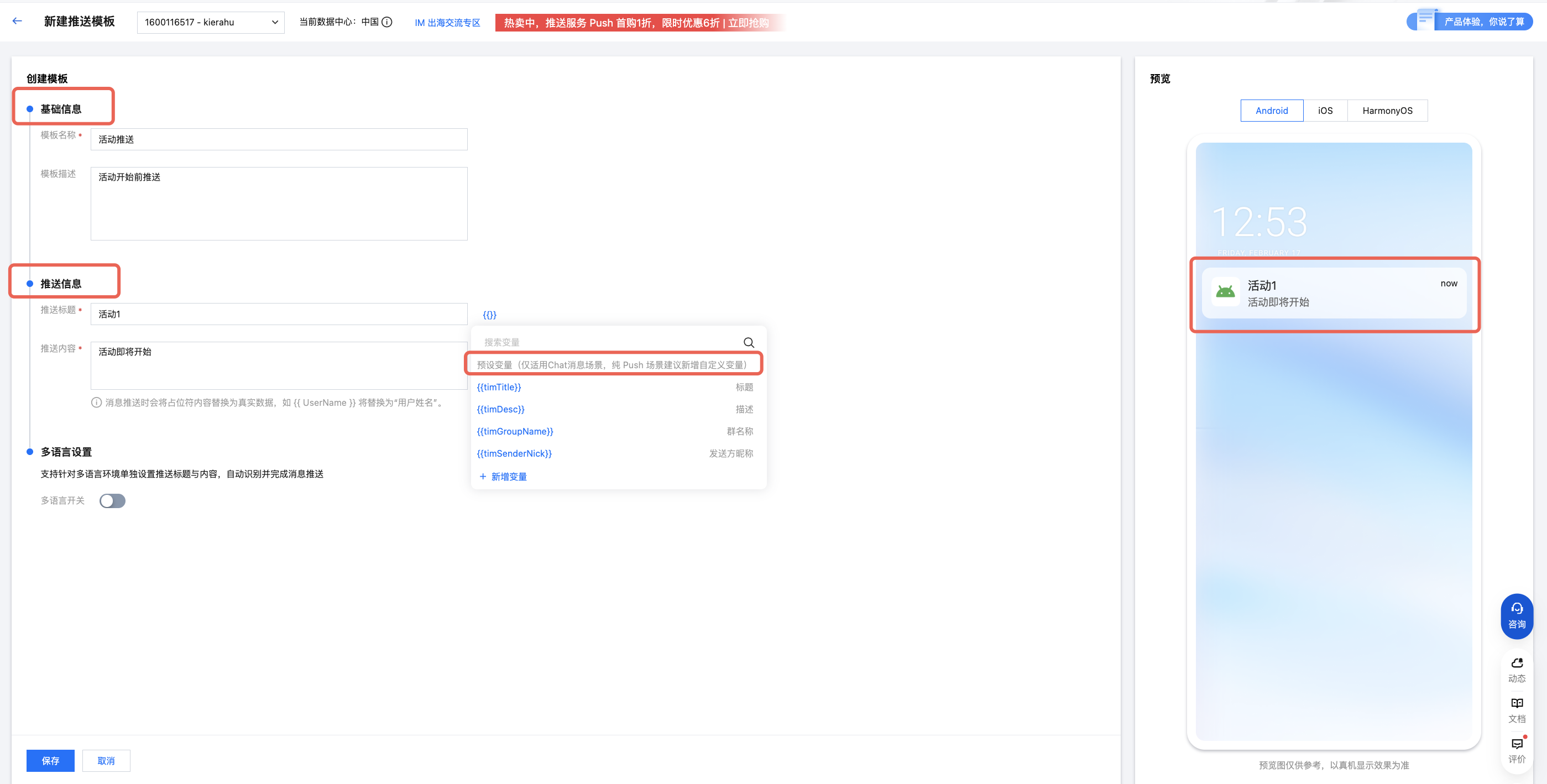The image size is (1547, 784).
Task: Click the 取消 button
Action: coord(106,761)
